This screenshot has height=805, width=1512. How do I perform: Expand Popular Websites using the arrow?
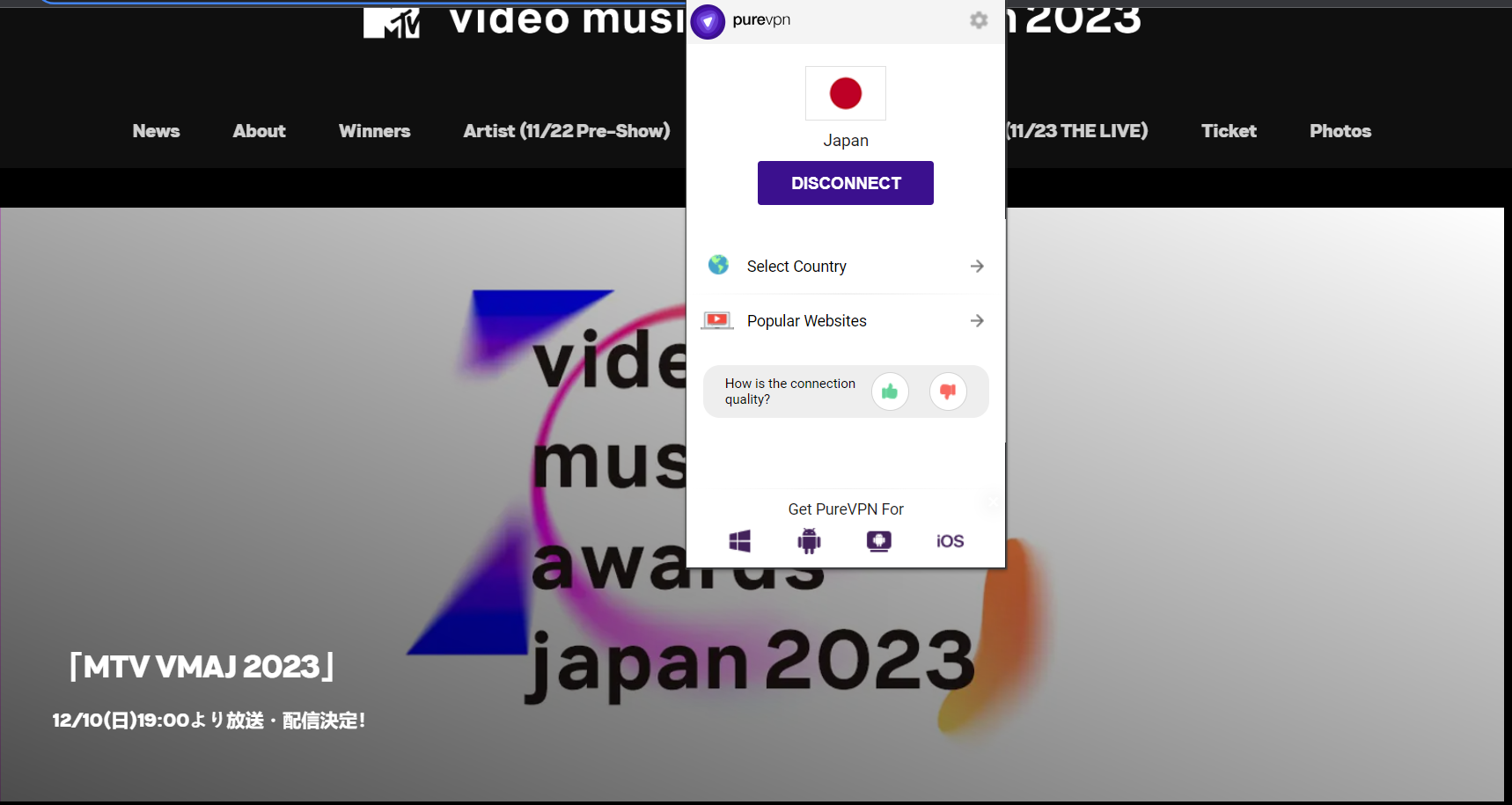[x=977, y=320]
